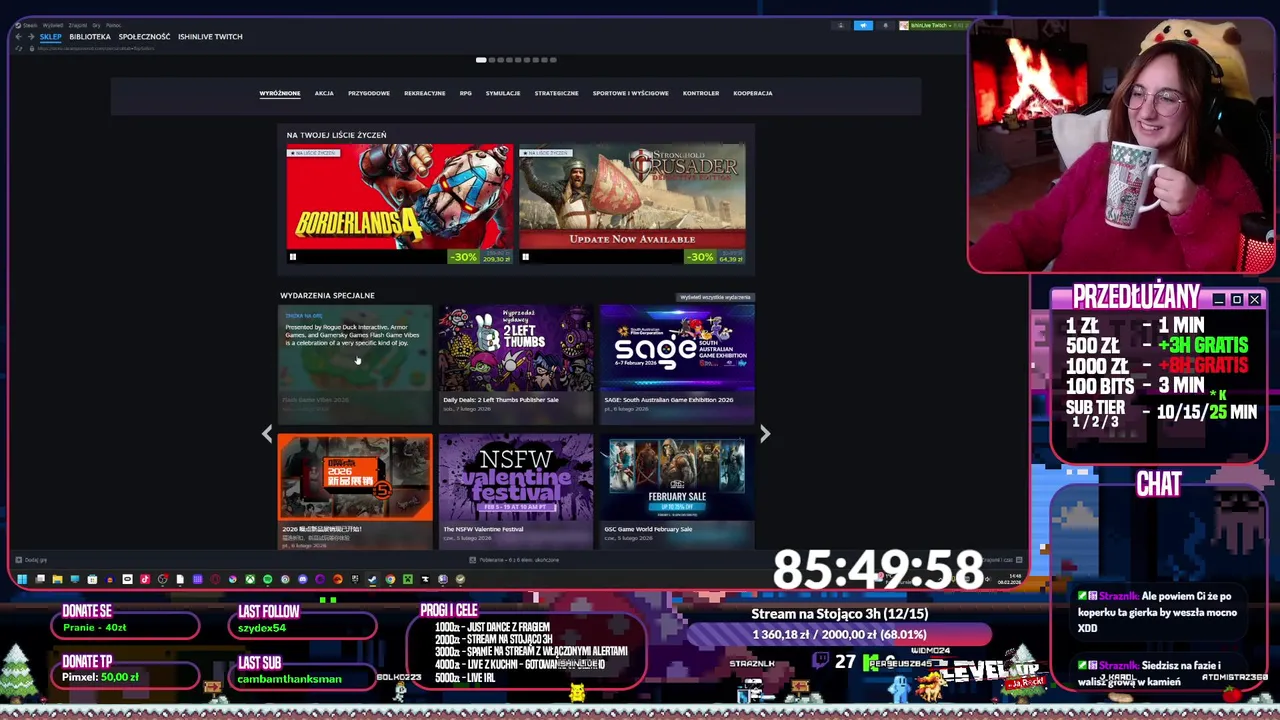Open the Pomoc menu

pyautogui.click(x=113, y=25)
